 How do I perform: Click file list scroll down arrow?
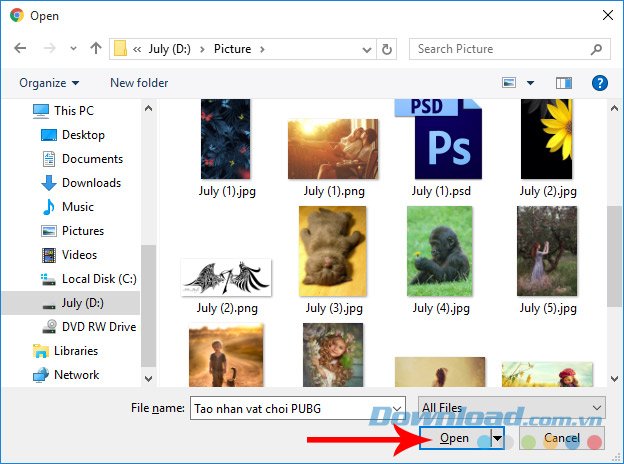[614, 378]
